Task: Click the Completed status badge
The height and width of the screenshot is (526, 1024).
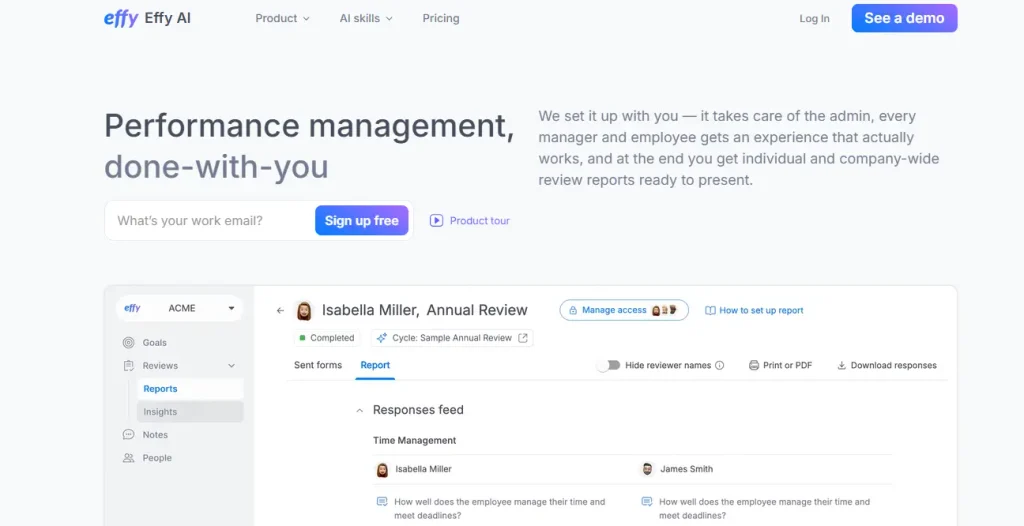Action: point(327,338)
